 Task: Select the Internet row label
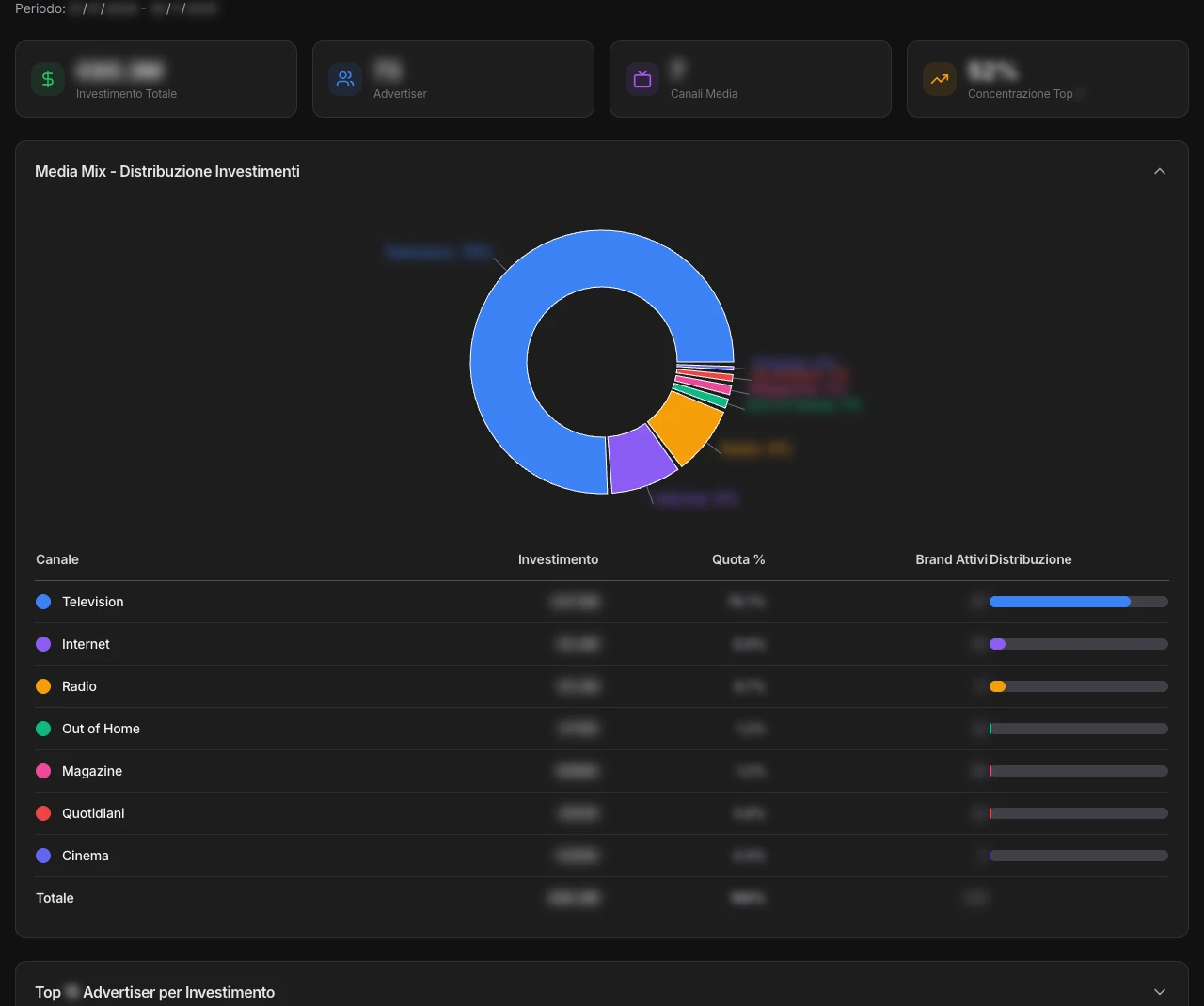[86, 644]
